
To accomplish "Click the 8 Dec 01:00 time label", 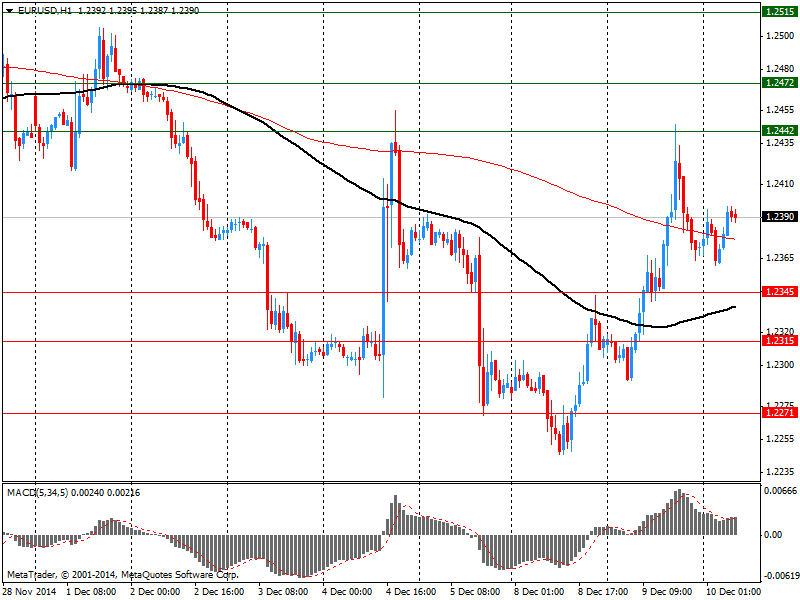I will pos(539,592).
